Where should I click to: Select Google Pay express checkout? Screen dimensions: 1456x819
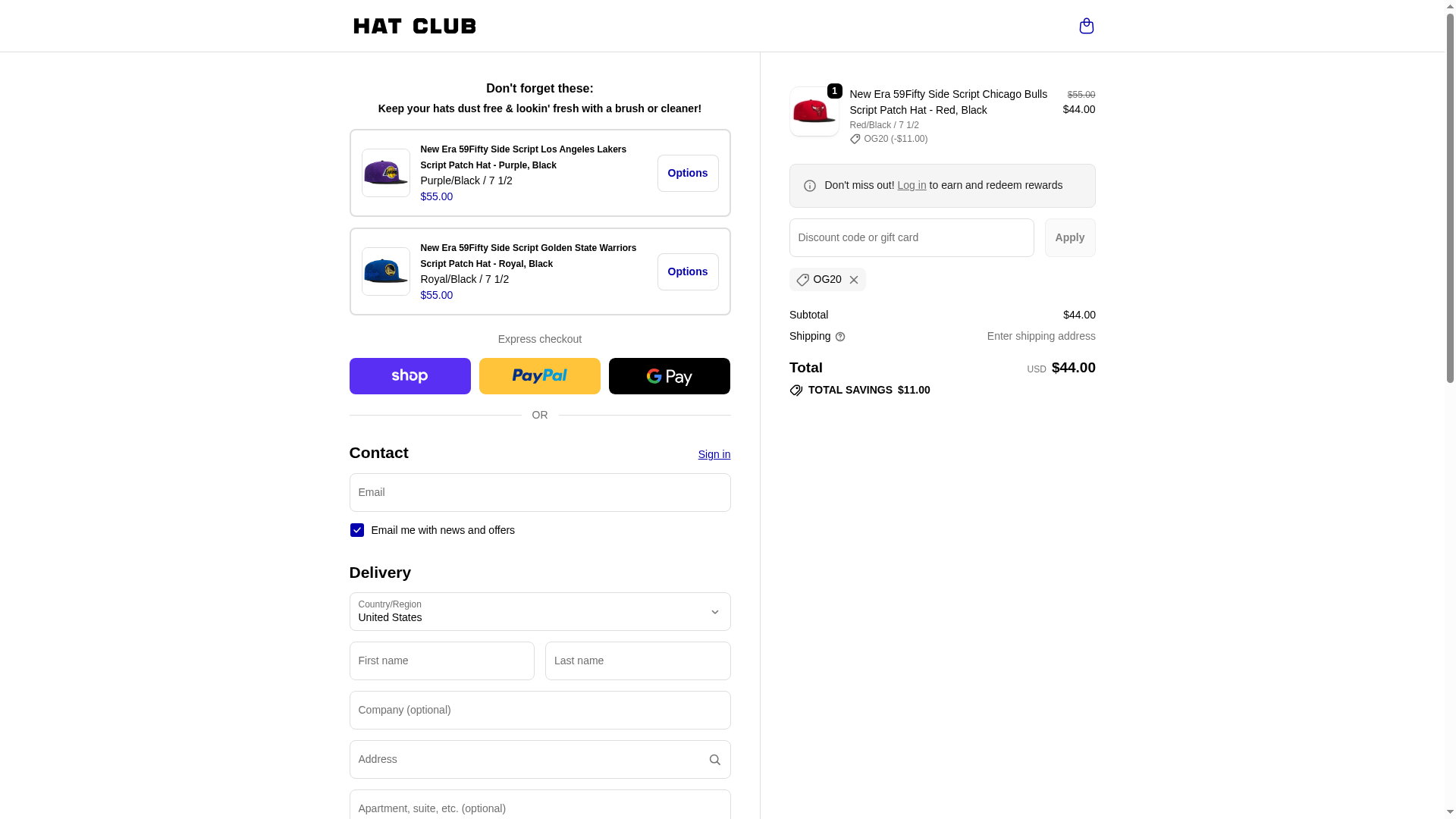[669, 376]
